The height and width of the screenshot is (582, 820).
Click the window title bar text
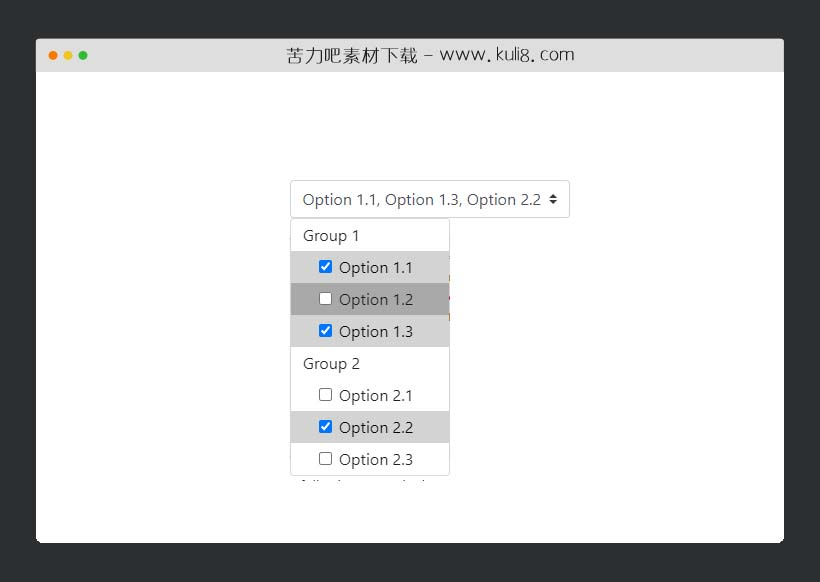coord(430,55)
